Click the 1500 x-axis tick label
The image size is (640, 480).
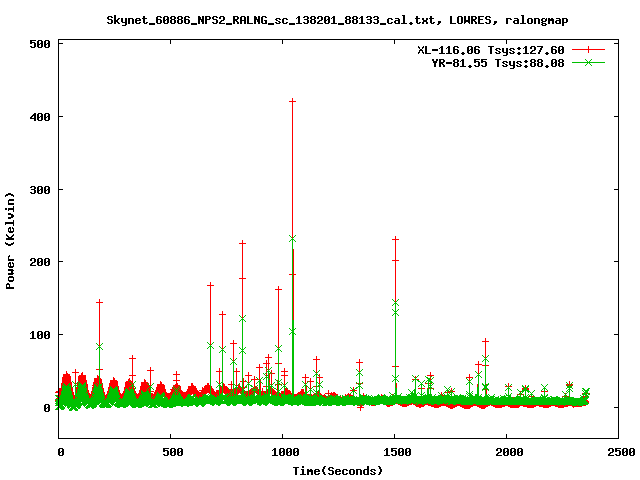click(x=397, y=452)
